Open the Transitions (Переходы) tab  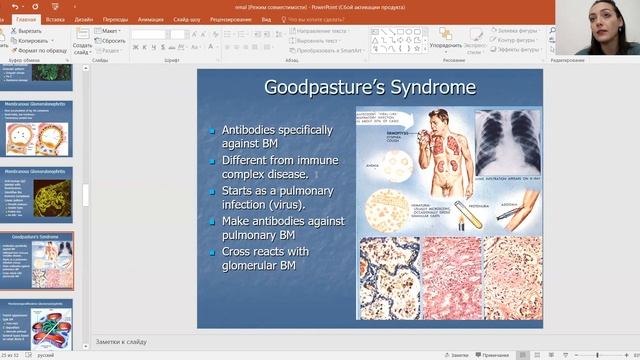(x=115, y=19)
